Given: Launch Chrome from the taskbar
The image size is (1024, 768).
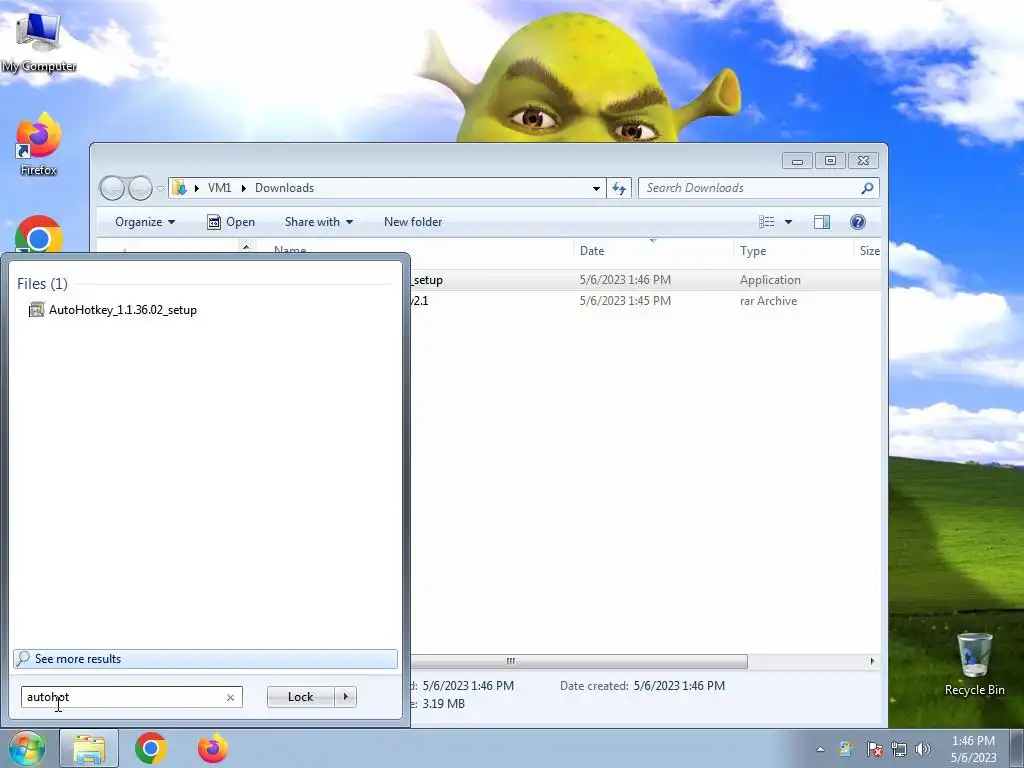Looking at the screenshot, I should (x=151, y=748).
